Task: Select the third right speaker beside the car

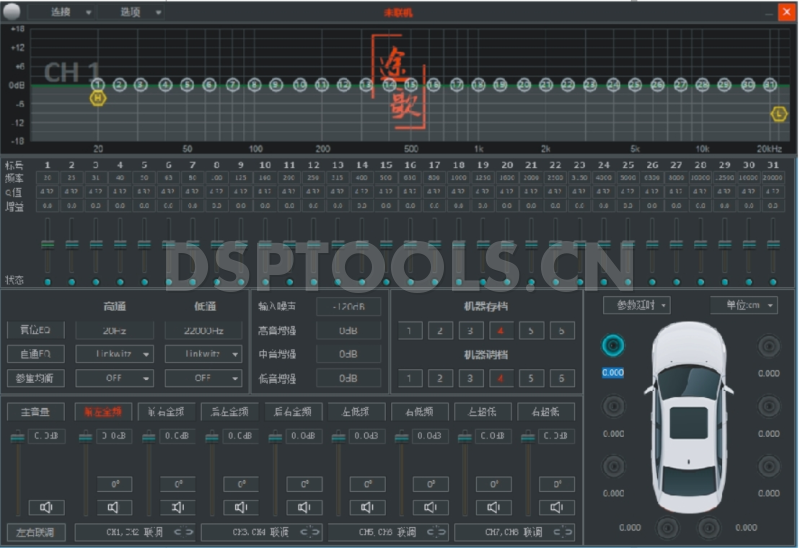Action: (x=768, y=466)
